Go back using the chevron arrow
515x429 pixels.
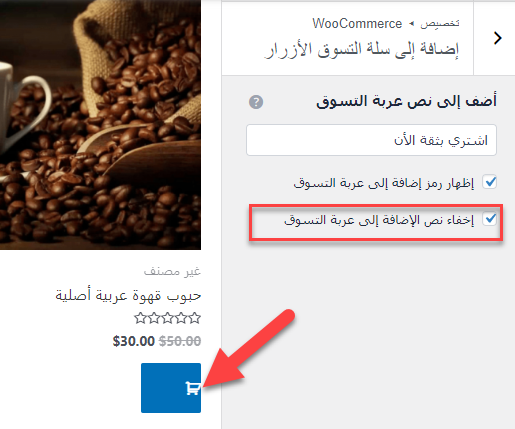point(498,38)
